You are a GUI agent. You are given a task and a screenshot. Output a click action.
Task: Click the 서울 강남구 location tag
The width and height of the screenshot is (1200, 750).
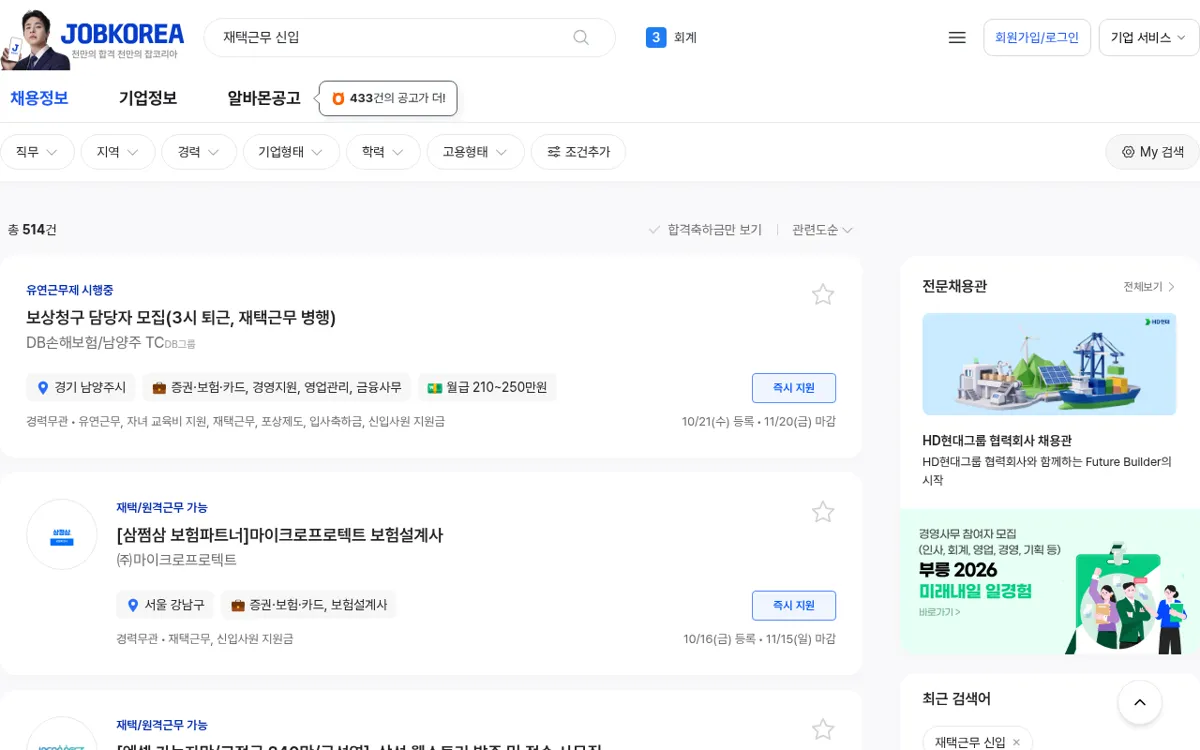click(166, 605)
